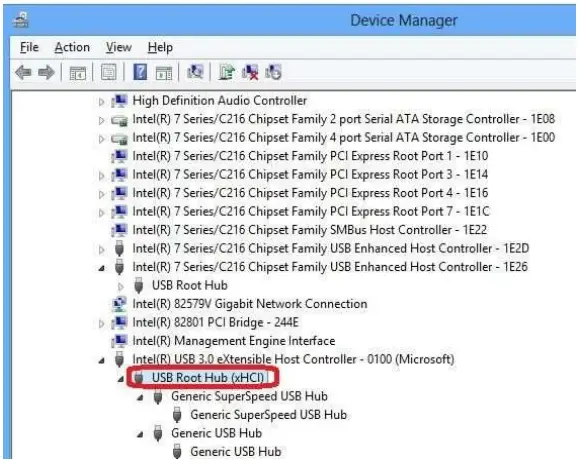
Task: Expand the High Definition Audio Controller node
Action: (101, 101)
